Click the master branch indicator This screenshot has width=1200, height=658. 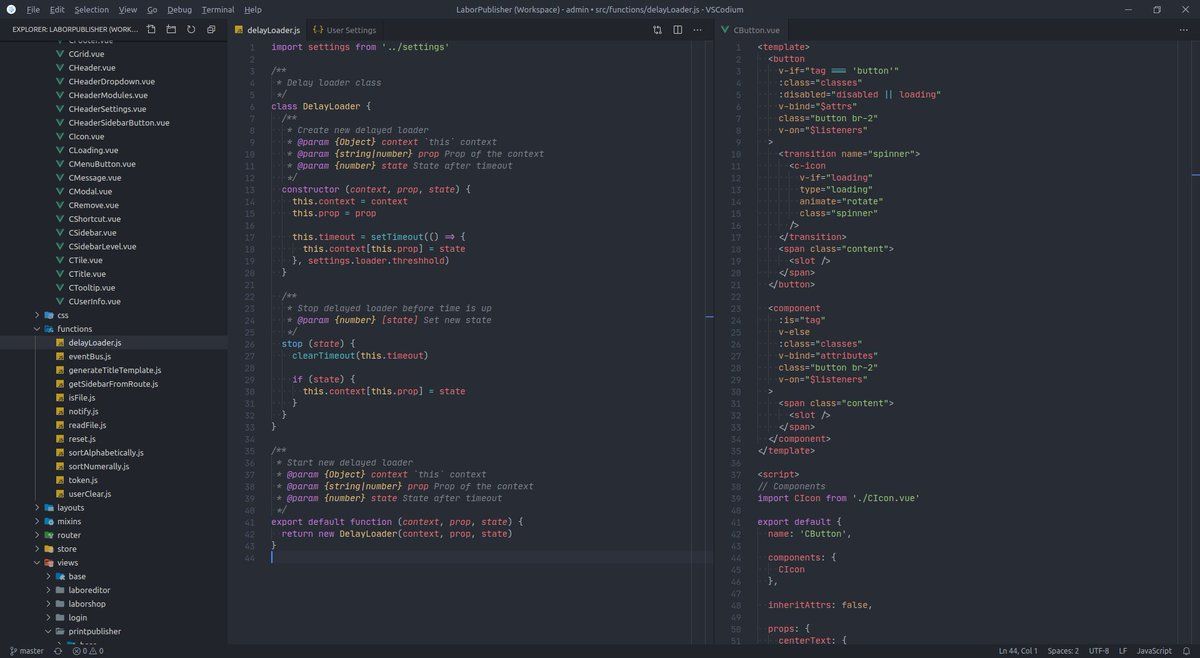pyautogui.click(x=26, y=650)
